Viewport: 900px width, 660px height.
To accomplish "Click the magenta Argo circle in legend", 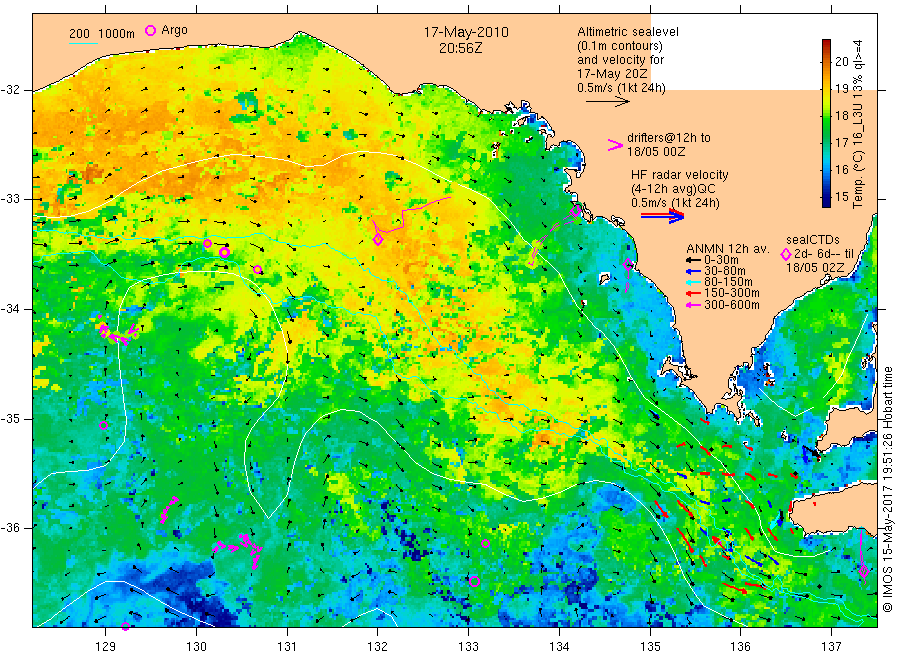I will (150, 30).
